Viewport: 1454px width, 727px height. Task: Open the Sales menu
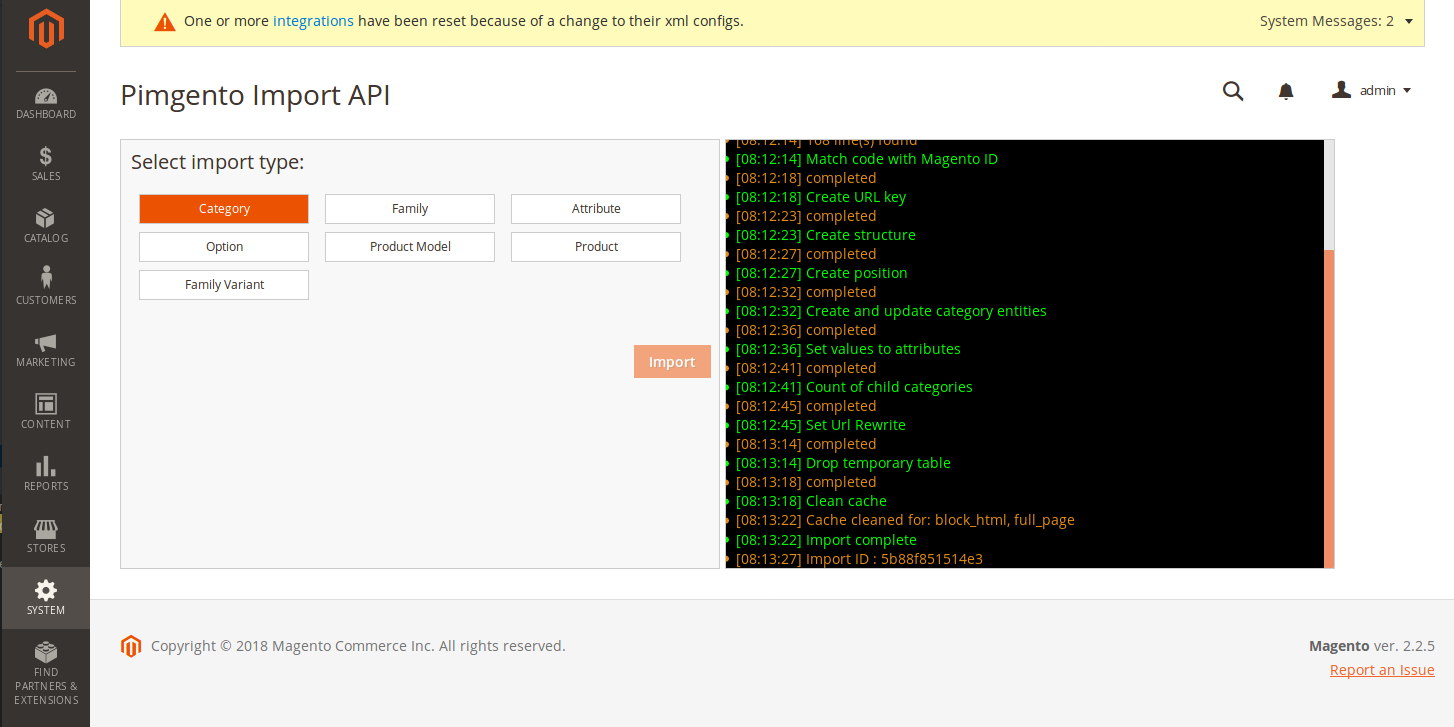(45, 165)
